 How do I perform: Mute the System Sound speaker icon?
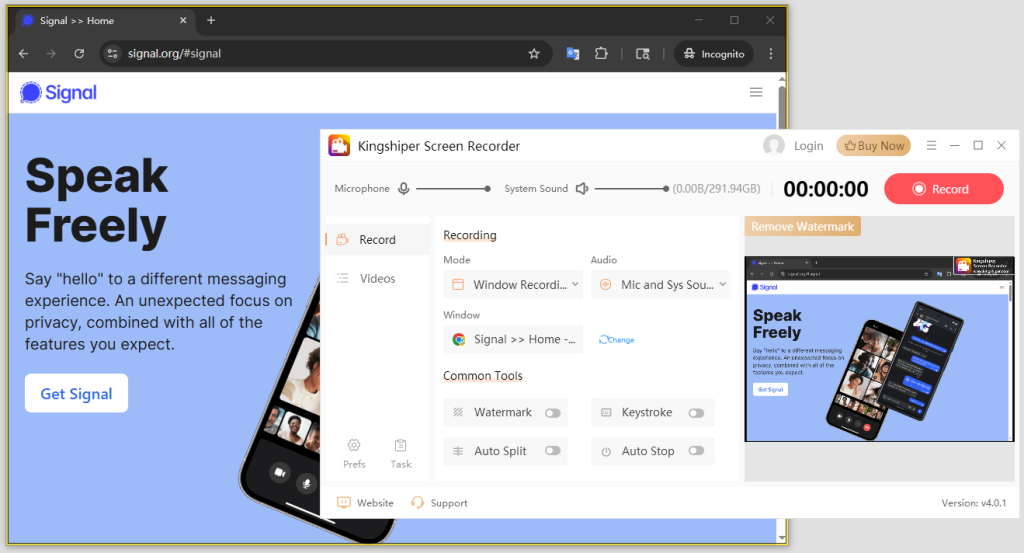[x=582, y=189]
